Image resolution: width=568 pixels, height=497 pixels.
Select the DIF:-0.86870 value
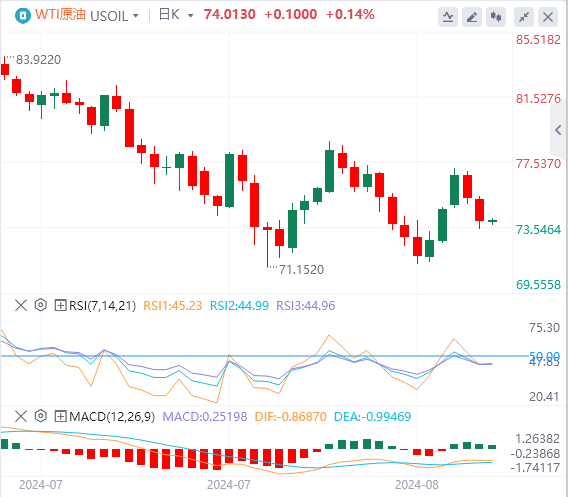pyautogui.click(x=291, y=417)
